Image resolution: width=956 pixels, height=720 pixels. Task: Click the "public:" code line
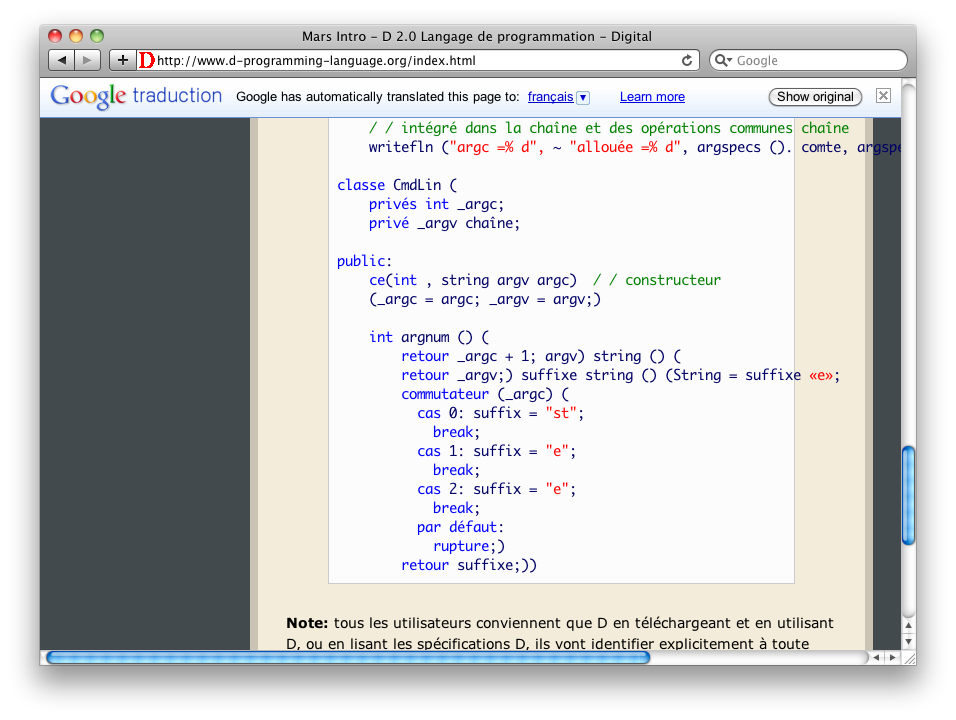(364, 261)
